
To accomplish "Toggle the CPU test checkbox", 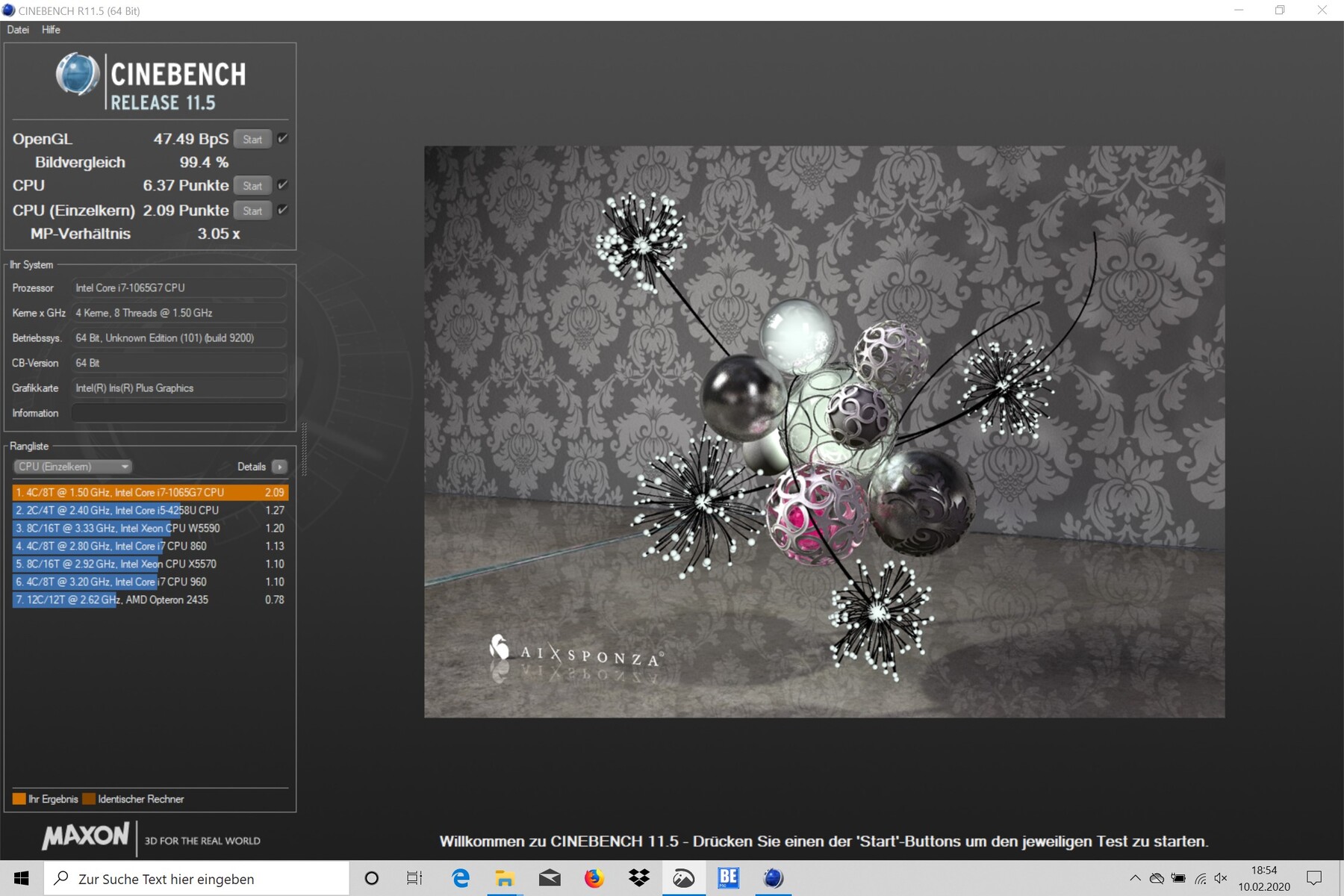I will 282,185.
